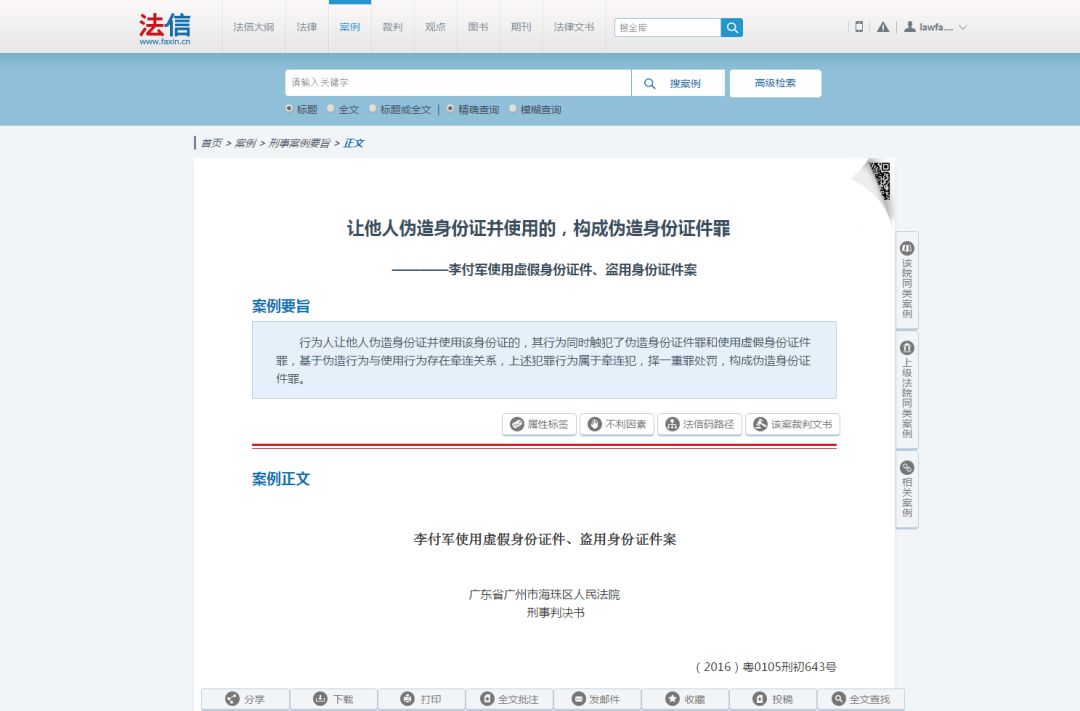Select the 全文 search scope radio
Image resolution: width=1080 pixels, height=711 pixels.
(330, 109)
